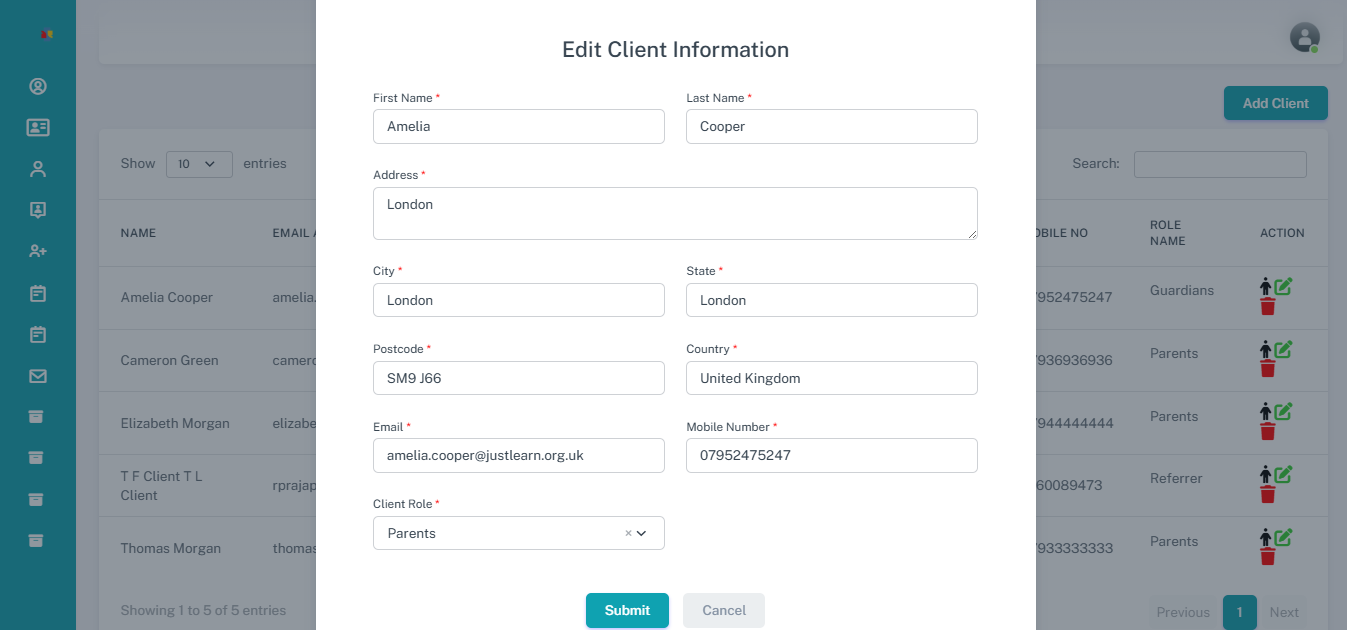Image resolution: width=1347 pixels, height=630 pixels.
Task: Click the Add Client button
Action: [1275, 103]
